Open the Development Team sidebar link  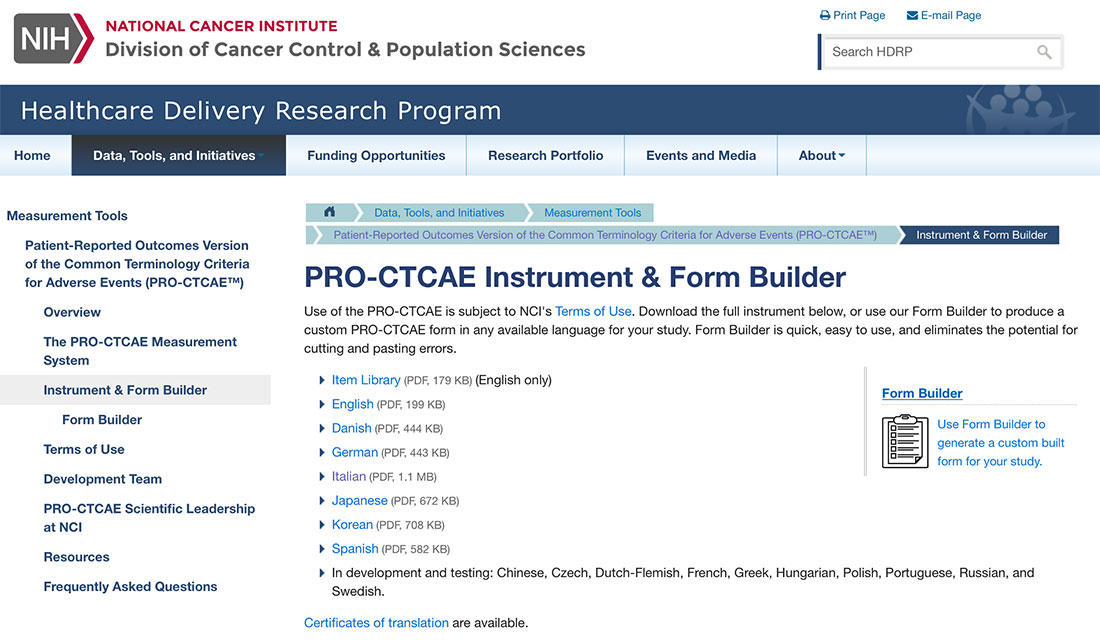[102, 479]
